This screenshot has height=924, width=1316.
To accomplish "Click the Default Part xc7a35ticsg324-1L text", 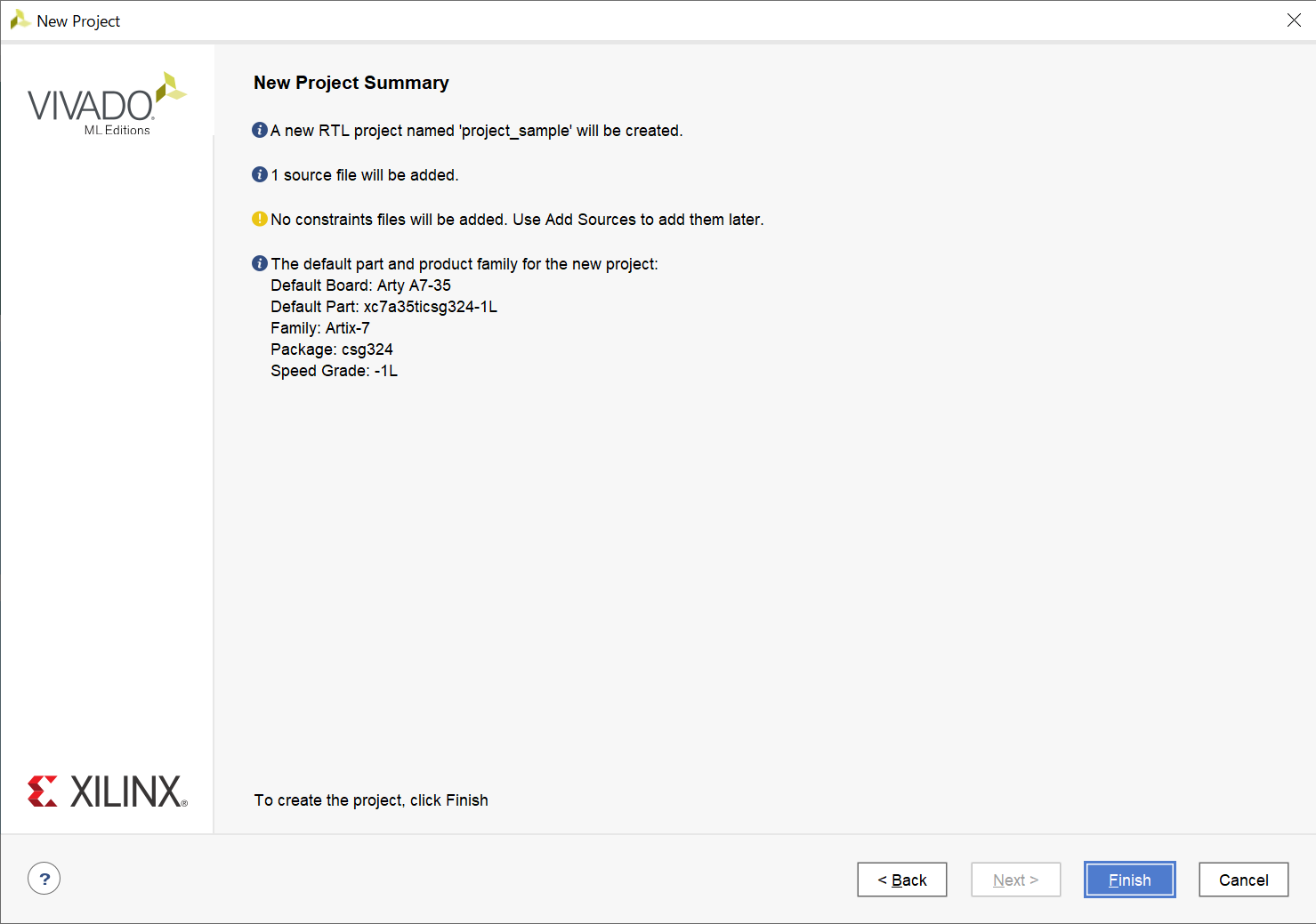I will (x=383, y=307).
